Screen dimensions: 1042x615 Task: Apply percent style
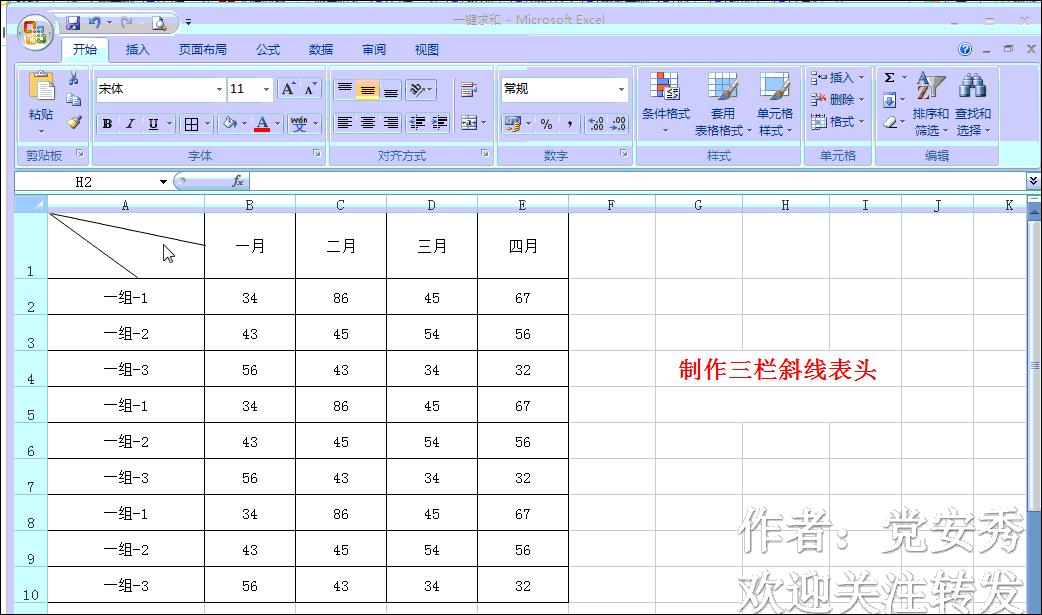tap(546, 124)
